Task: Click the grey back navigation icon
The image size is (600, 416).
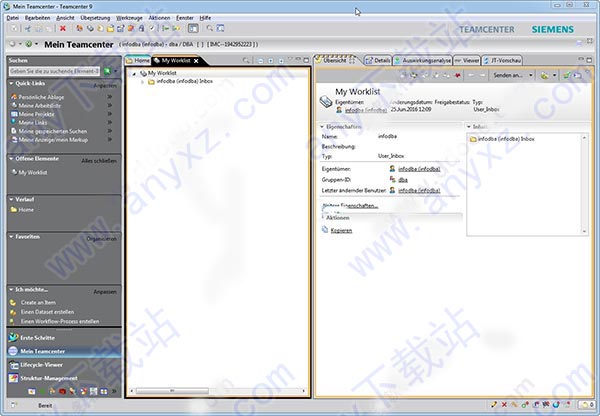Action: point(12,44)
